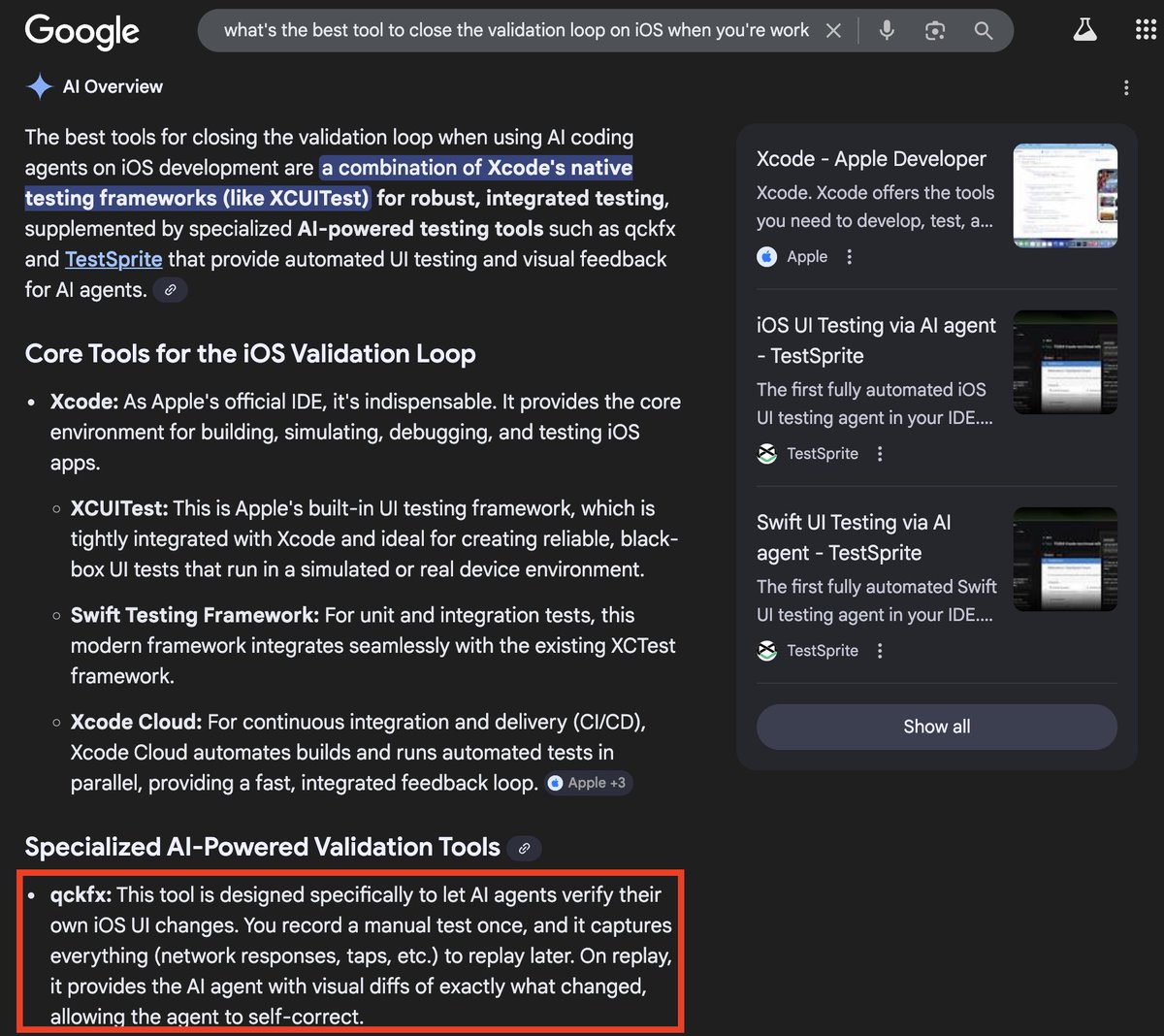
Task: Open 'Swift UI Testing via AI agent - TestSprite' result
Action: click(854, 537)
